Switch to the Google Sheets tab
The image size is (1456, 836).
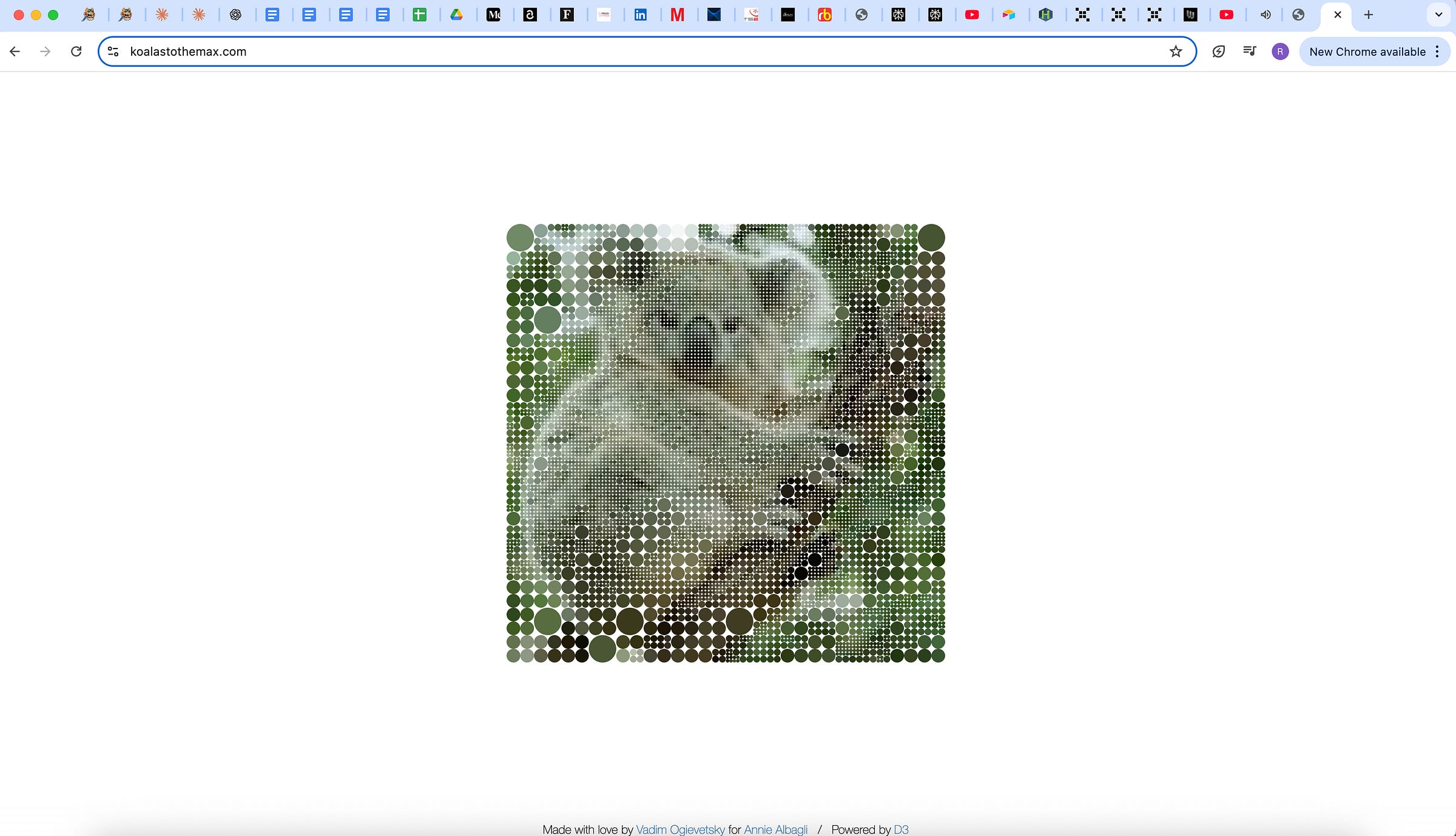point(419,15)
